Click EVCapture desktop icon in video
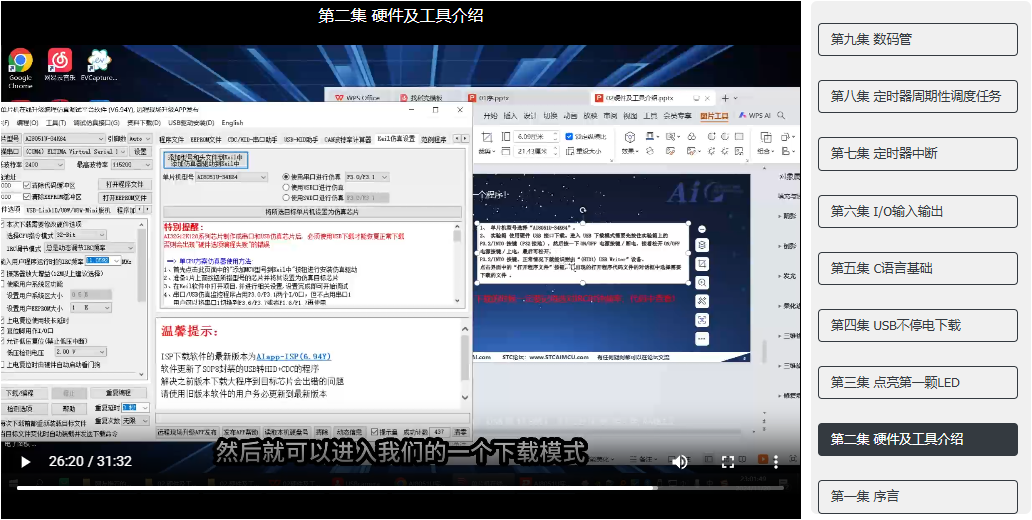 [x=99, y=65]
